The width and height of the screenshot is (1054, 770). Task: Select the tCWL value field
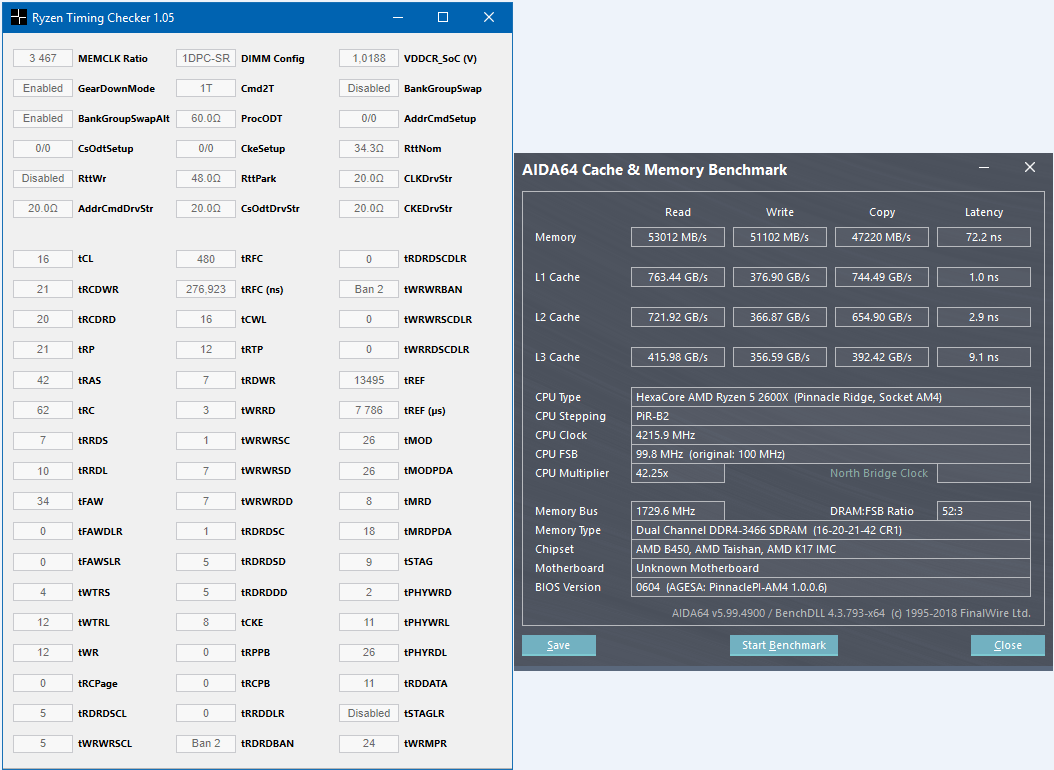pyautogui.click(x=206, y=319)
